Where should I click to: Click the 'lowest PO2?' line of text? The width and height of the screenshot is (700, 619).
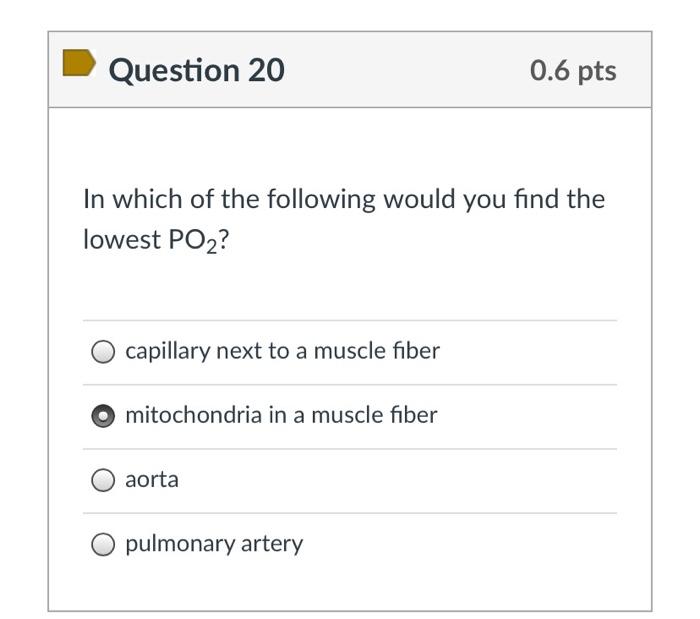[x=156, y=241]
